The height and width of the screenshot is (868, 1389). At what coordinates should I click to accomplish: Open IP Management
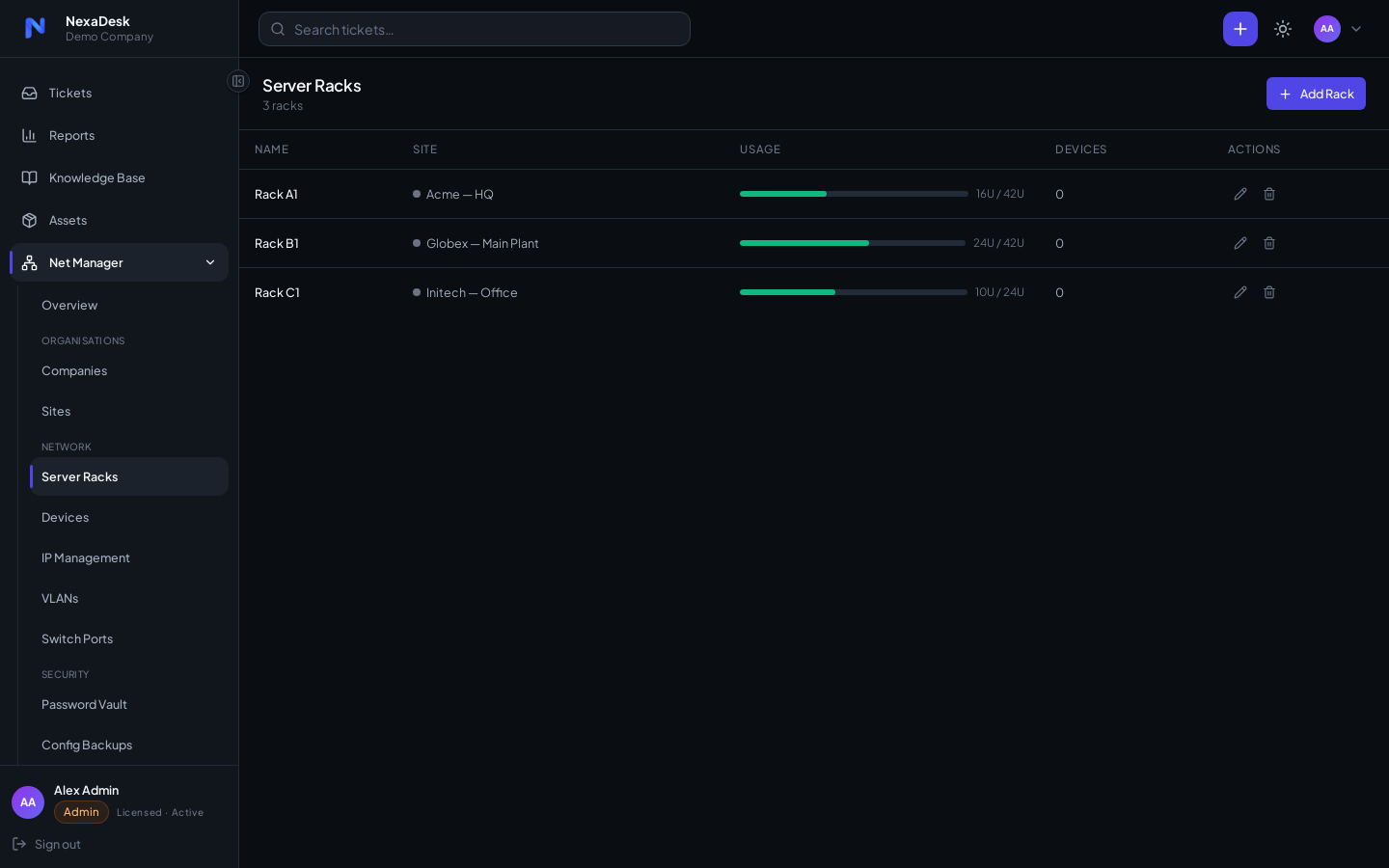[x=129, y=558]
